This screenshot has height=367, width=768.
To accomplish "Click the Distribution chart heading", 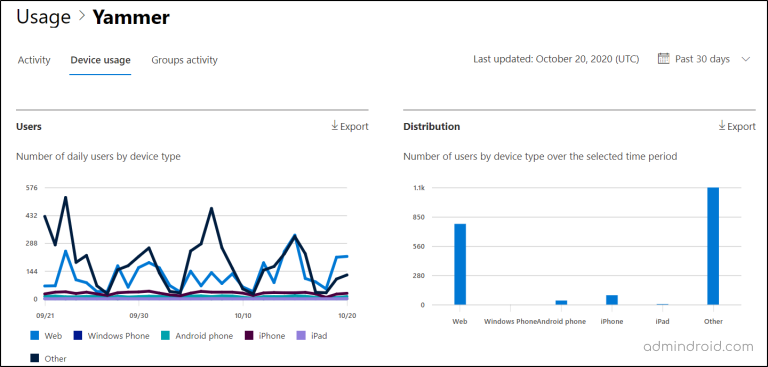I will pyautogui.click(x=432, y=126).
